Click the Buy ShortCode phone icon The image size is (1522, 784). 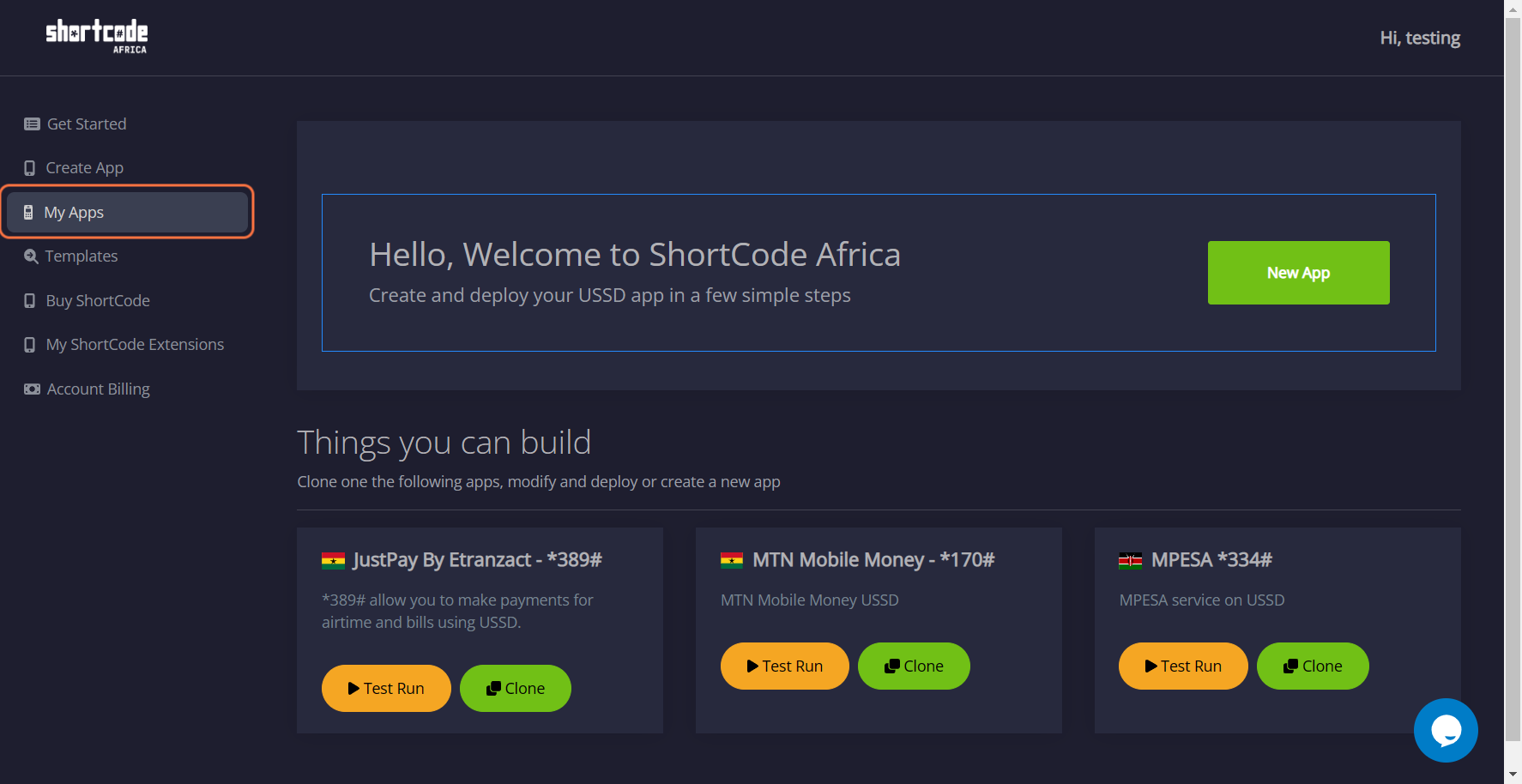30,301
